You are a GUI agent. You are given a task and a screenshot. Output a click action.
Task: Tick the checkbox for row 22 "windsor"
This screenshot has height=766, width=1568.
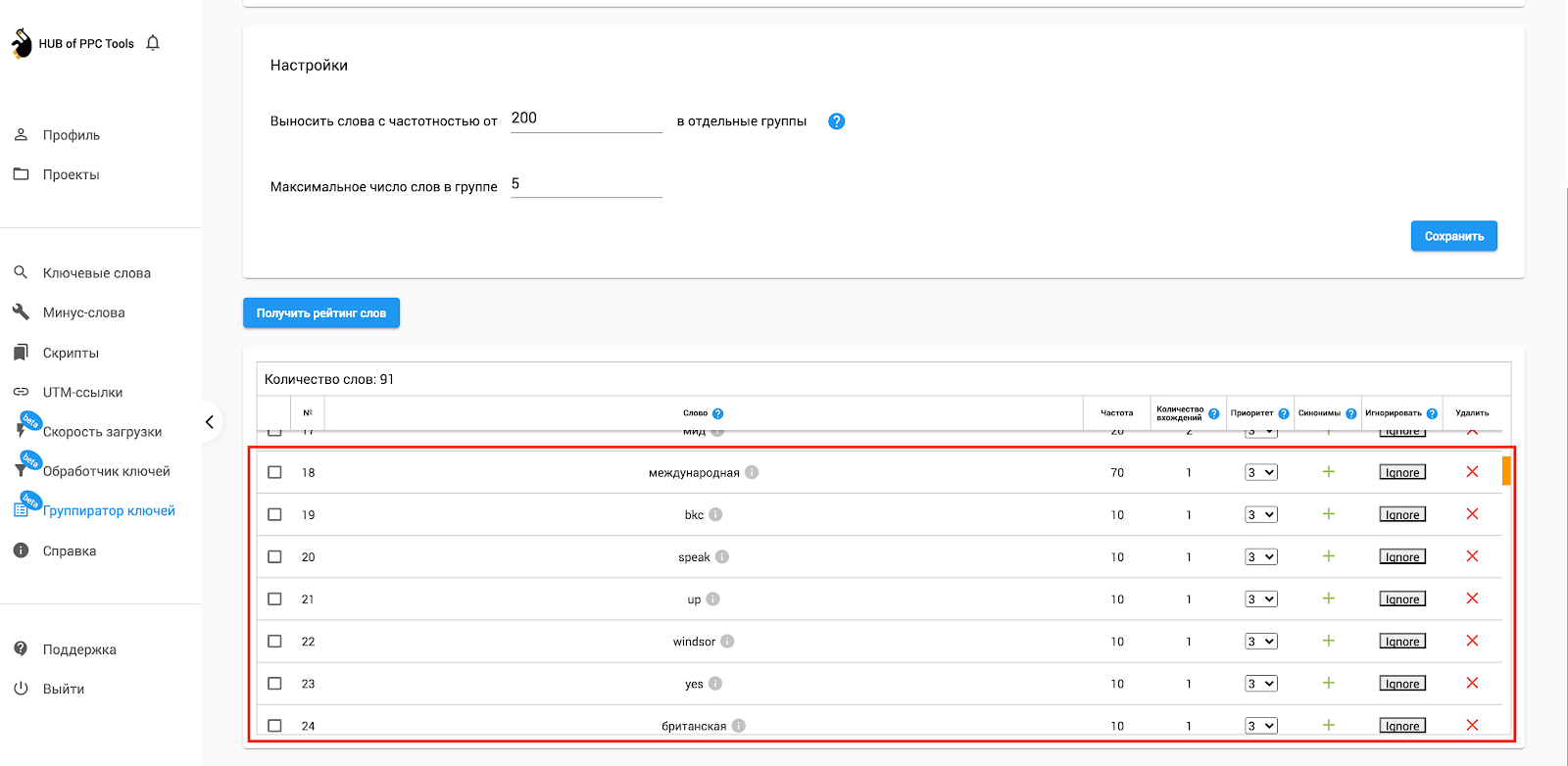(x=274, y=642)
